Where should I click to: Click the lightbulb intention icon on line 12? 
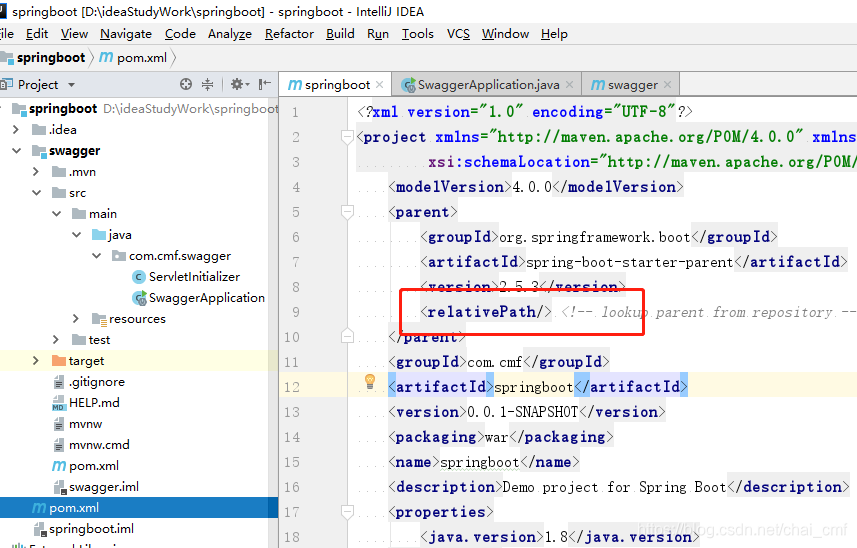click(x=370, y=382)
